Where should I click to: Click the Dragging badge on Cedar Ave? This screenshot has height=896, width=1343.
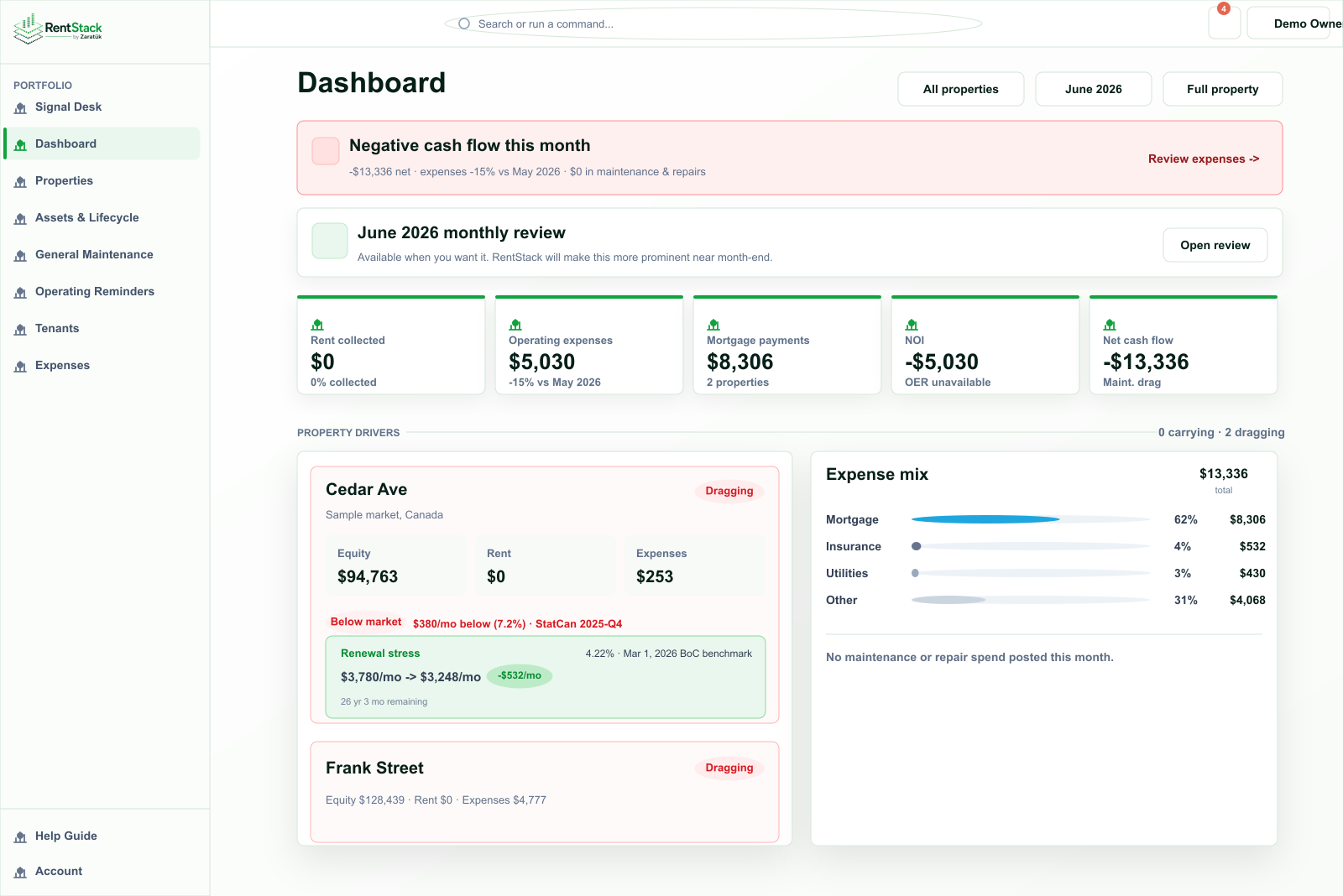click(729, 491)
